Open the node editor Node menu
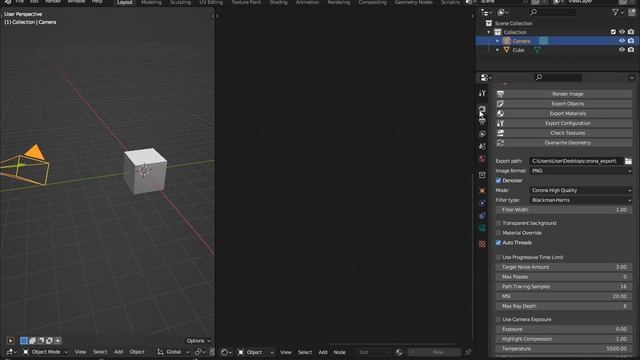640x360 pixels. coord(340,352)
